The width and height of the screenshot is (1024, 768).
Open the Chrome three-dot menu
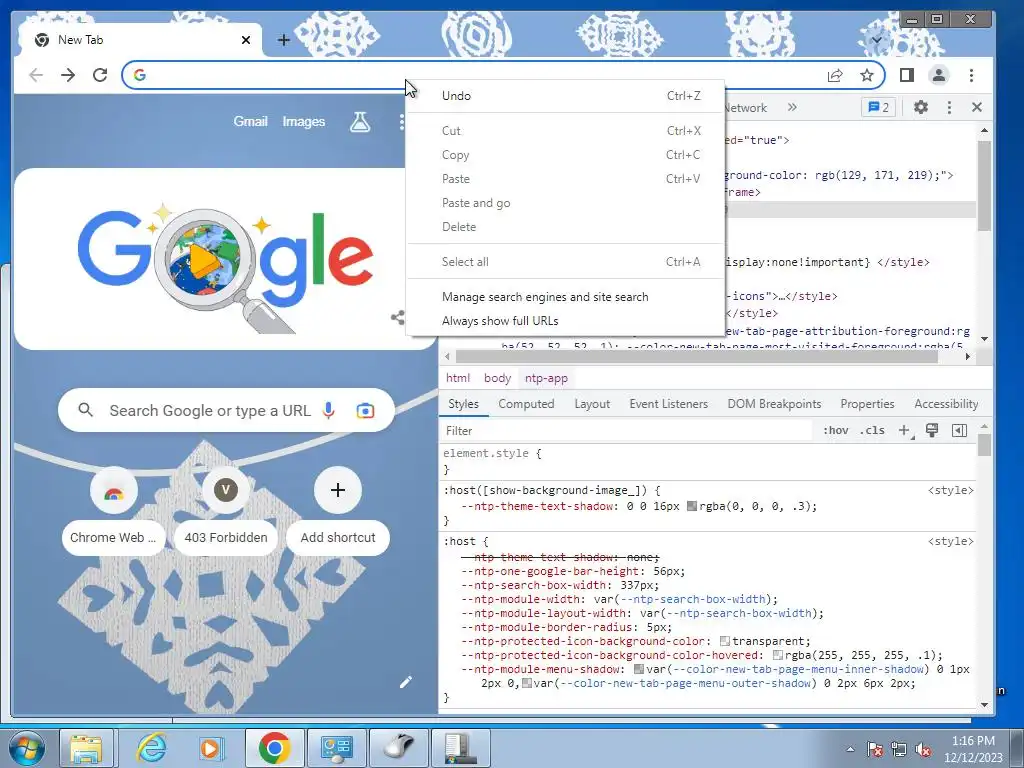(x=971, y=75)
